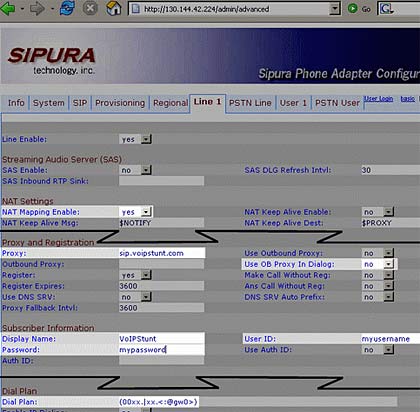
Task: Switch to the System tab
Action: pyautogui.click(x=49, y=103)
